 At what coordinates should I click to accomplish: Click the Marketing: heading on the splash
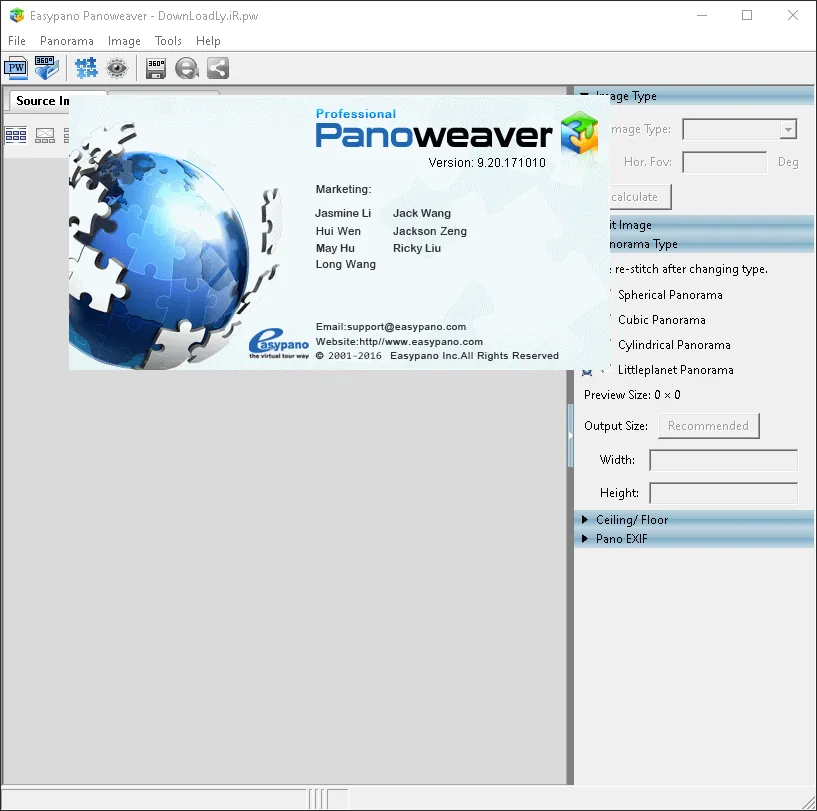pyautogui.click(x=343, y=189)
